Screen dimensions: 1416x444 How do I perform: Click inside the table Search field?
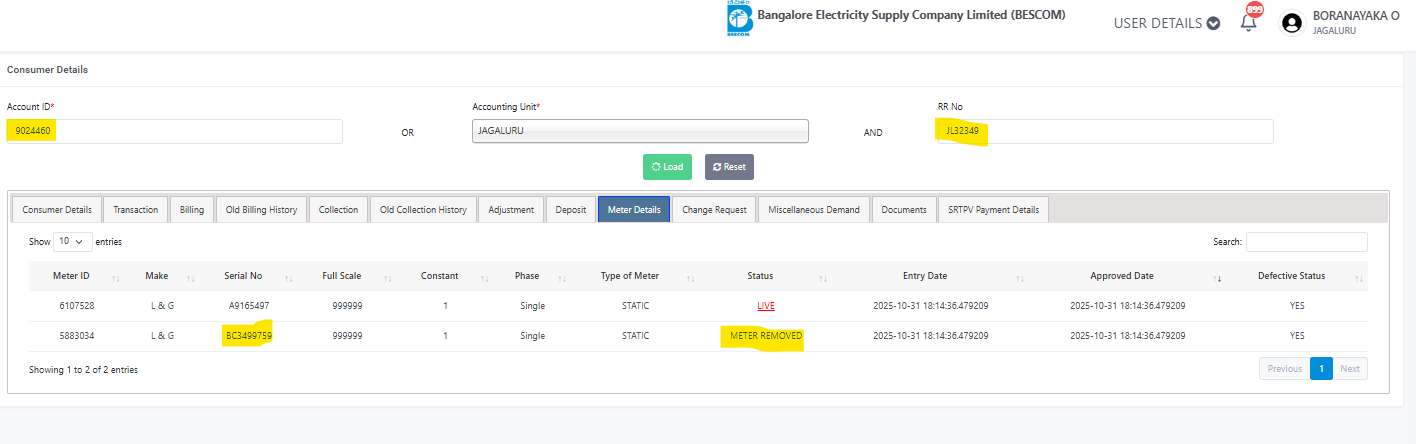click(x=1306, y=242)
